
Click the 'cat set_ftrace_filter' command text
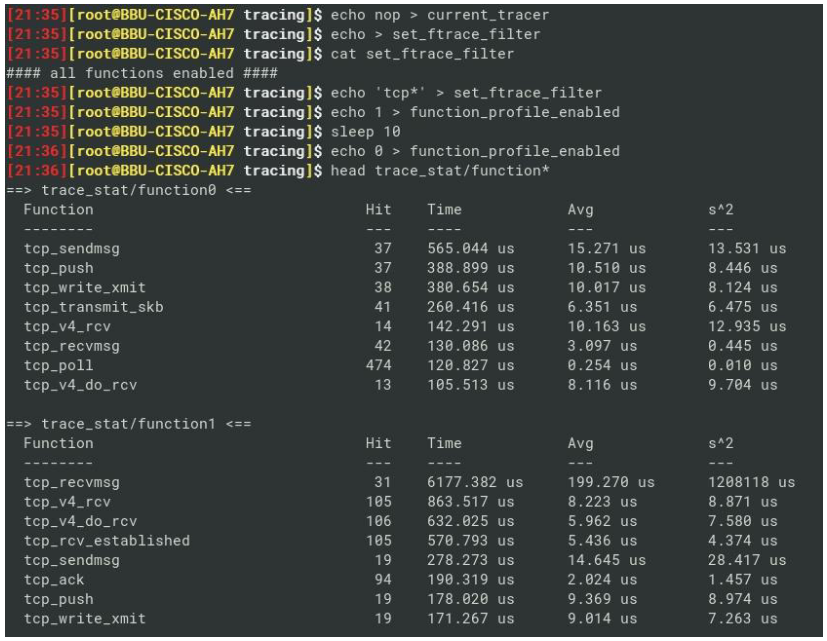point(423,54)
